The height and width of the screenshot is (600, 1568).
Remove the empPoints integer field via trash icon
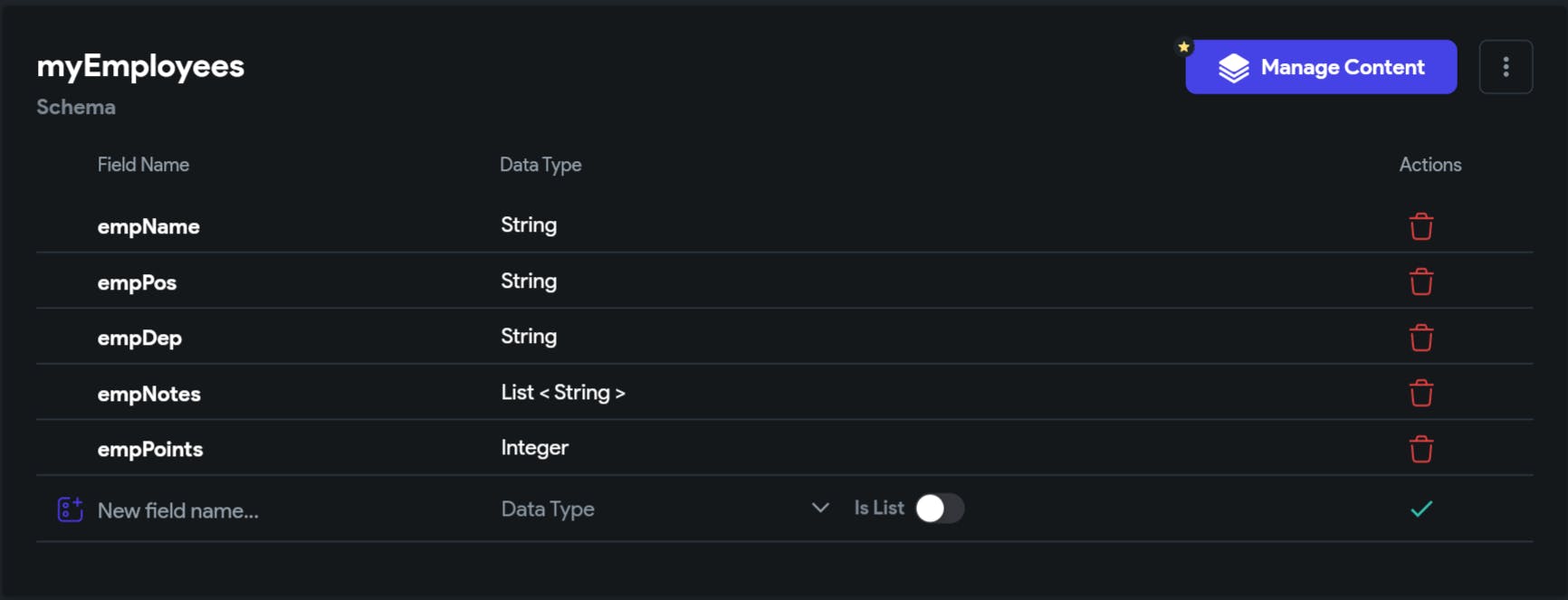(x=1421, y=448)
